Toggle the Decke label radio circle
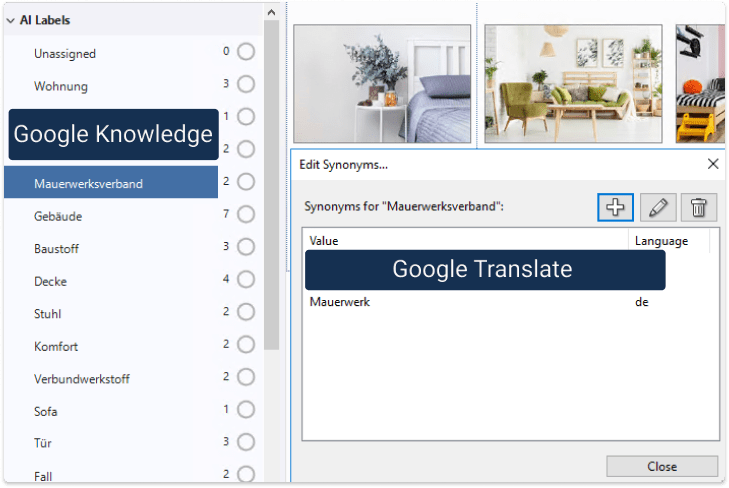The width and height of the screenshot is (729, 488). 246,279
